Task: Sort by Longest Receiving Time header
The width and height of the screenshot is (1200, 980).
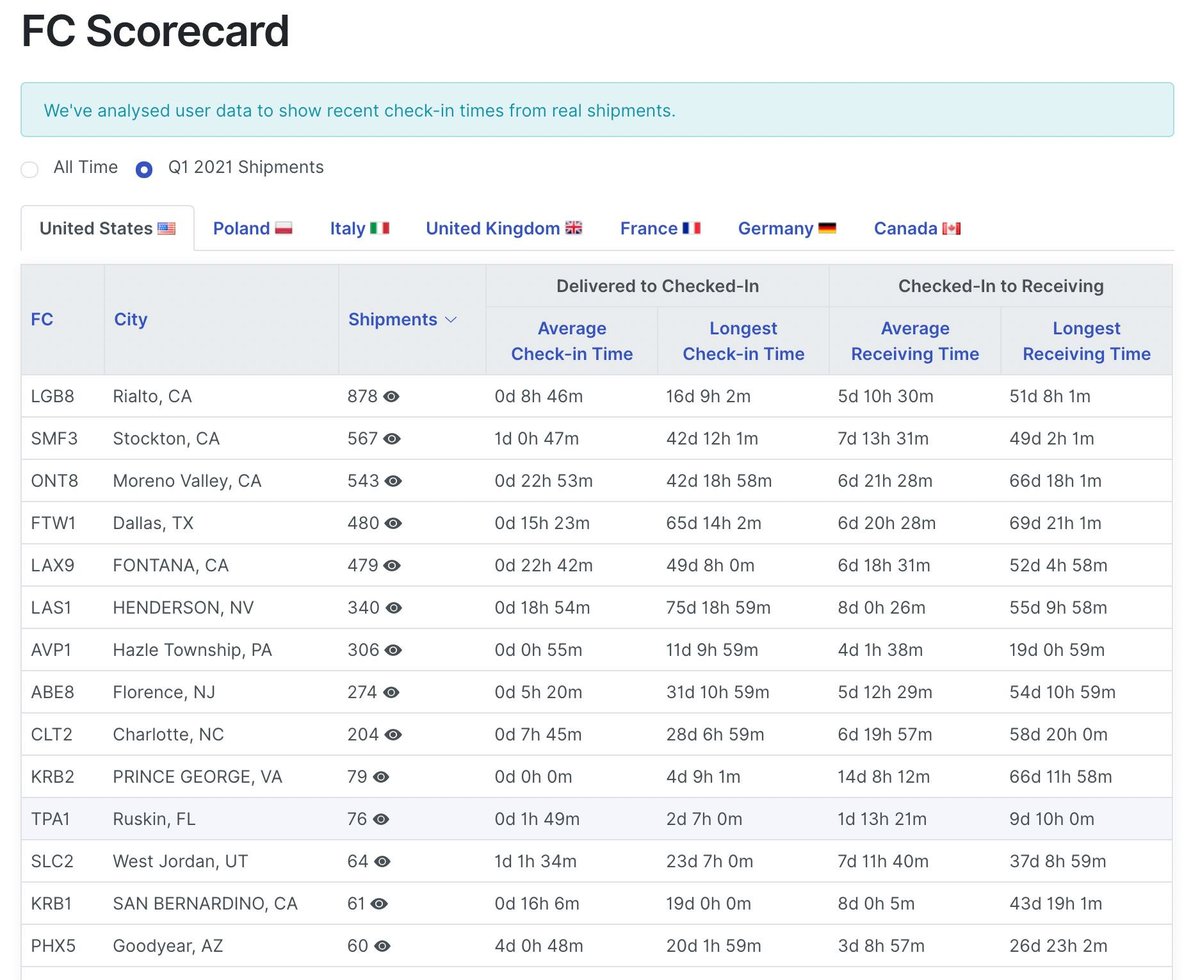Action: tap(1086, 341)
